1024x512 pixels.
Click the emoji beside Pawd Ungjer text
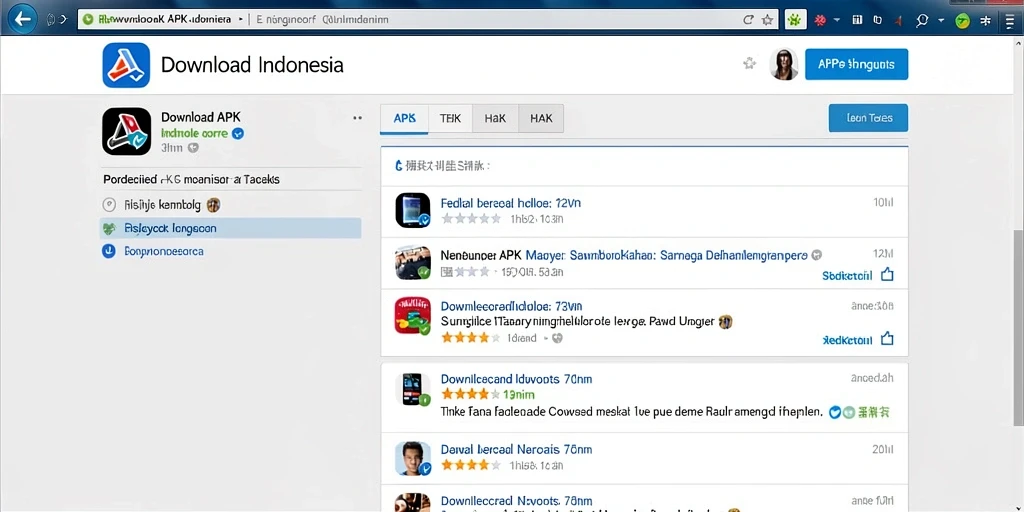pos(725,321)
